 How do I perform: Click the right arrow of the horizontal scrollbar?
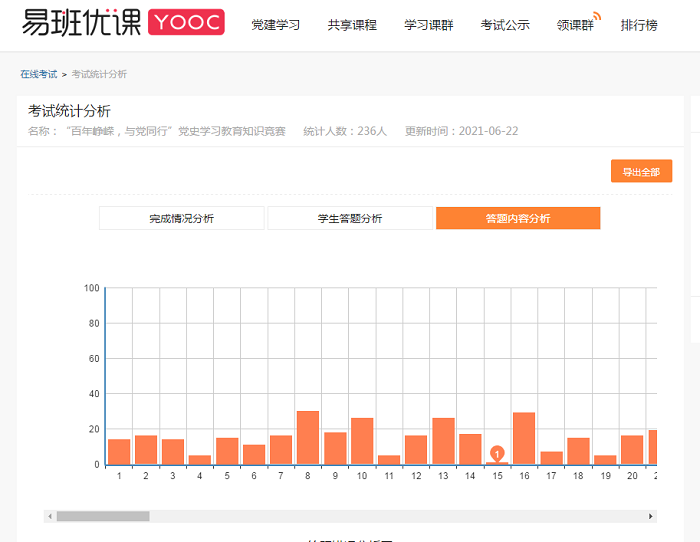pyautogui.click(x=651, y=516)
